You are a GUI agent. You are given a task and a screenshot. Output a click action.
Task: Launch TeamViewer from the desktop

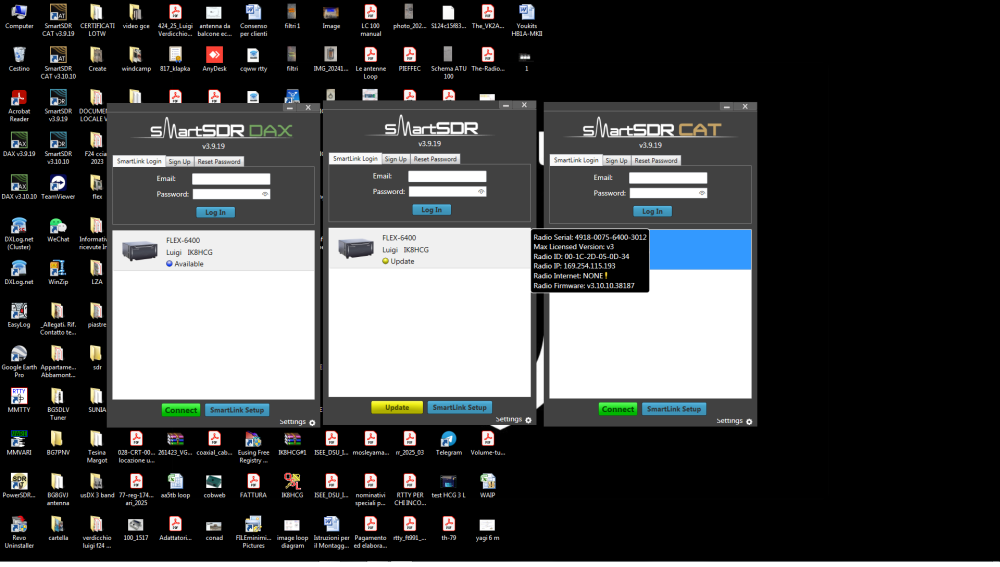[x=58, y=187]
